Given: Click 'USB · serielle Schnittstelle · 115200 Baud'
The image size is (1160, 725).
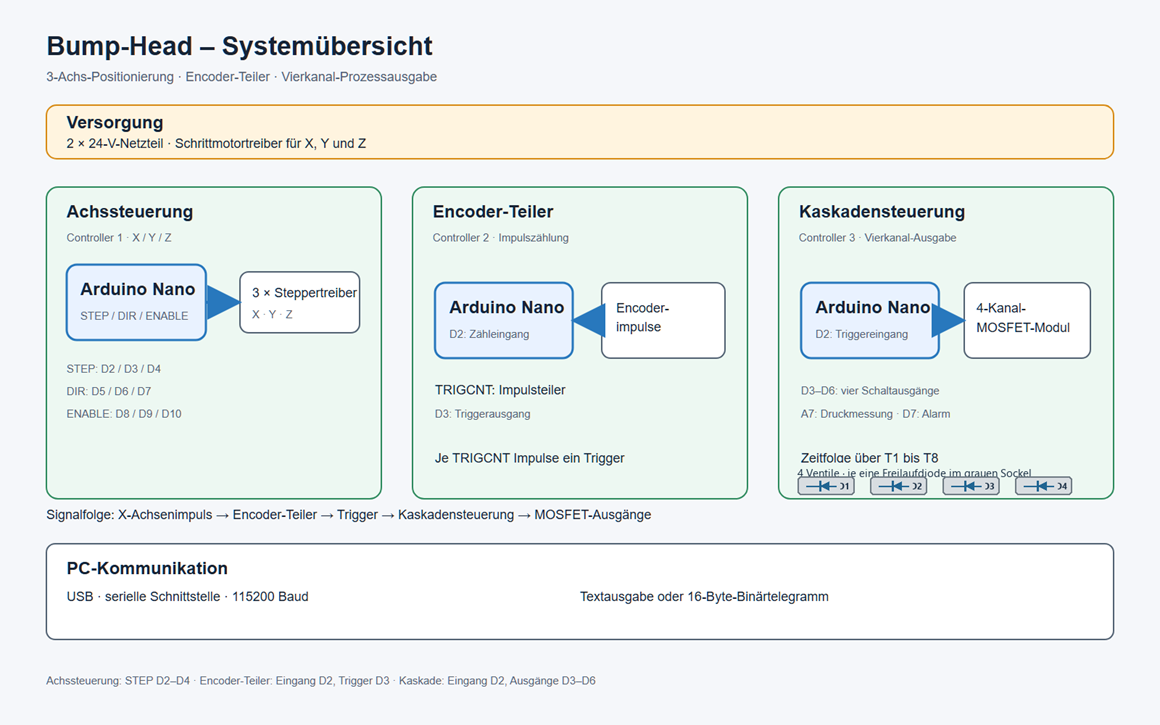Looking at the screenshot, I should coord(187,596).
